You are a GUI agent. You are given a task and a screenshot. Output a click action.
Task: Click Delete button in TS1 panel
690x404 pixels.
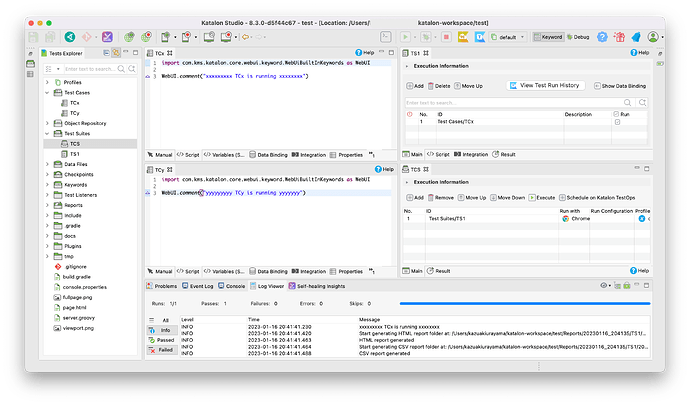(x=439, y=86)
